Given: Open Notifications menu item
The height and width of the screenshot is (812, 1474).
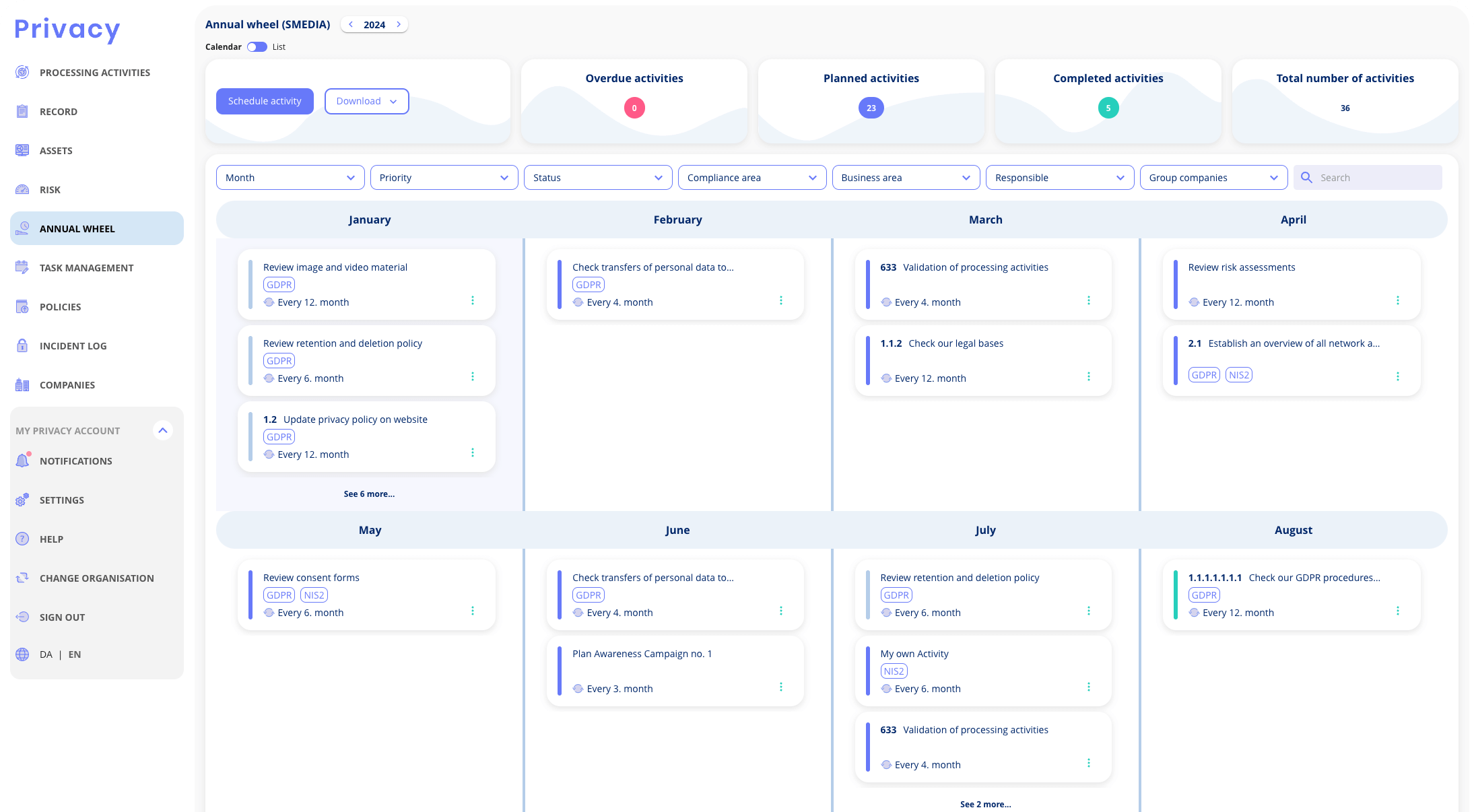Looking at the screenshot, I should [x=97, y=461].
